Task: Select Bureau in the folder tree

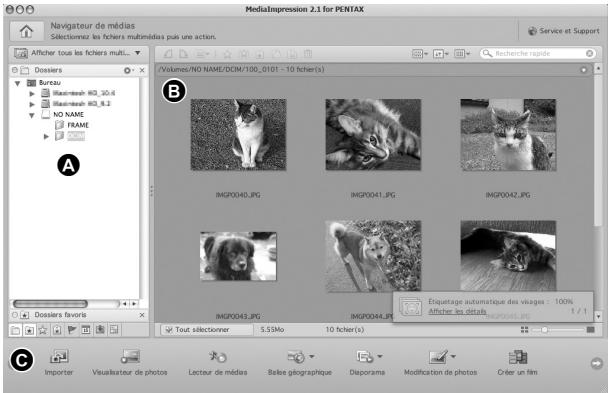Action: [x=44, y=83]
